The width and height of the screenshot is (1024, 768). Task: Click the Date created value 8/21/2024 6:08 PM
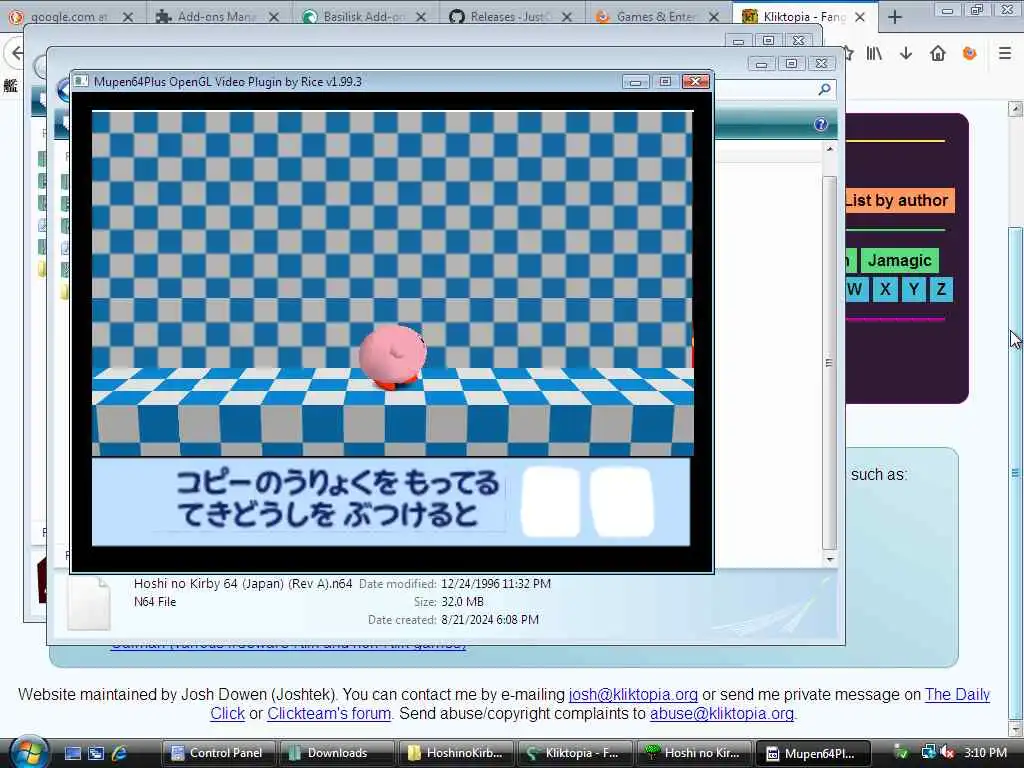(x=490, y=619)
